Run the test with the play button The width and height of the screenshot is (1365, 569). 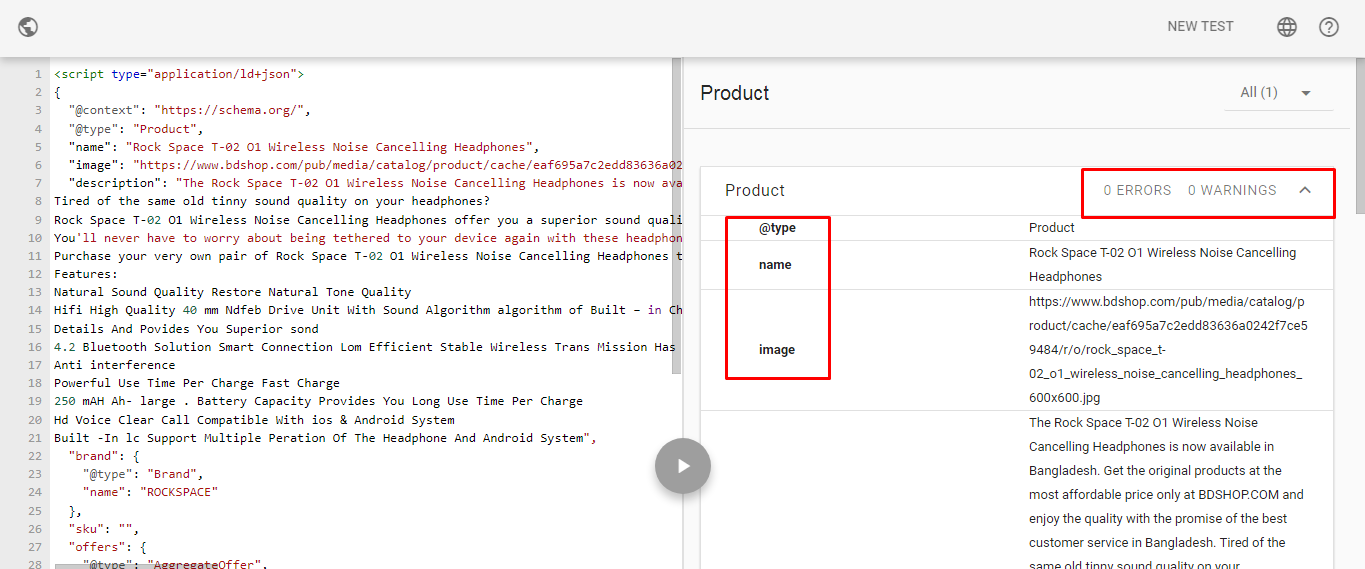[x=683, y=466]
